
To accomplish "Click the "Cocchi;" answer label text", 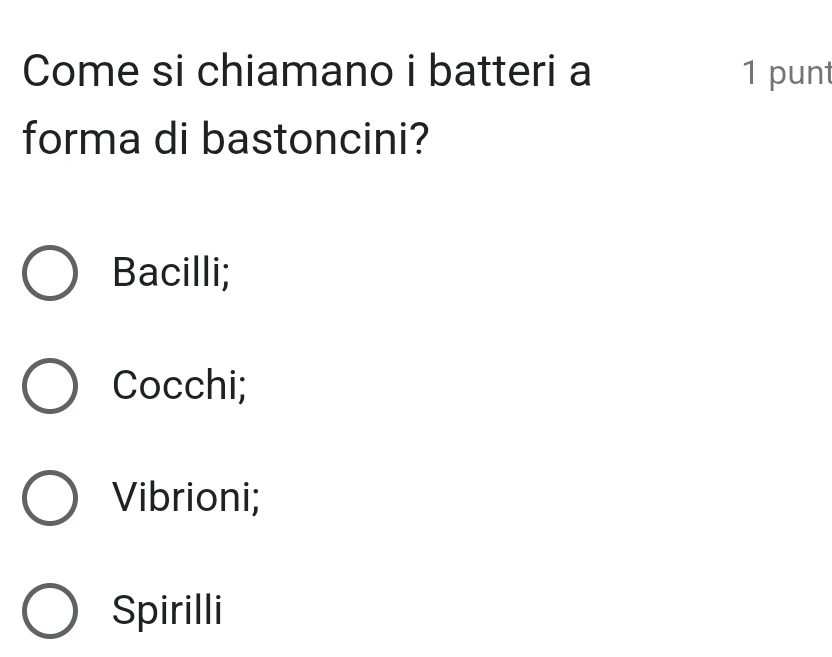I will point(180,384).
